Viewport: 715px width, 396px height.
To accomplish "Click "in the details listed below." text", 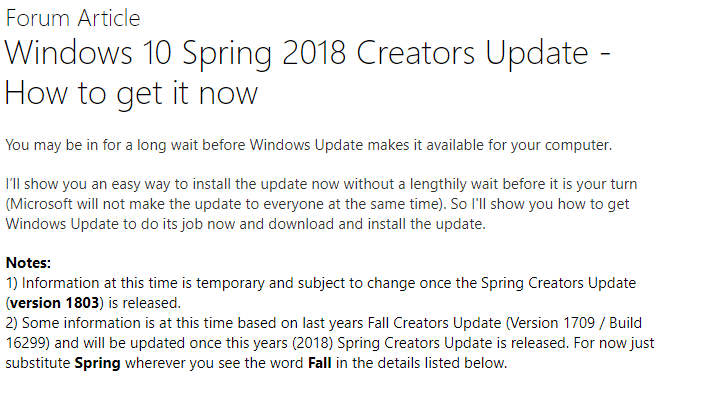I will (x=422, y=363).
